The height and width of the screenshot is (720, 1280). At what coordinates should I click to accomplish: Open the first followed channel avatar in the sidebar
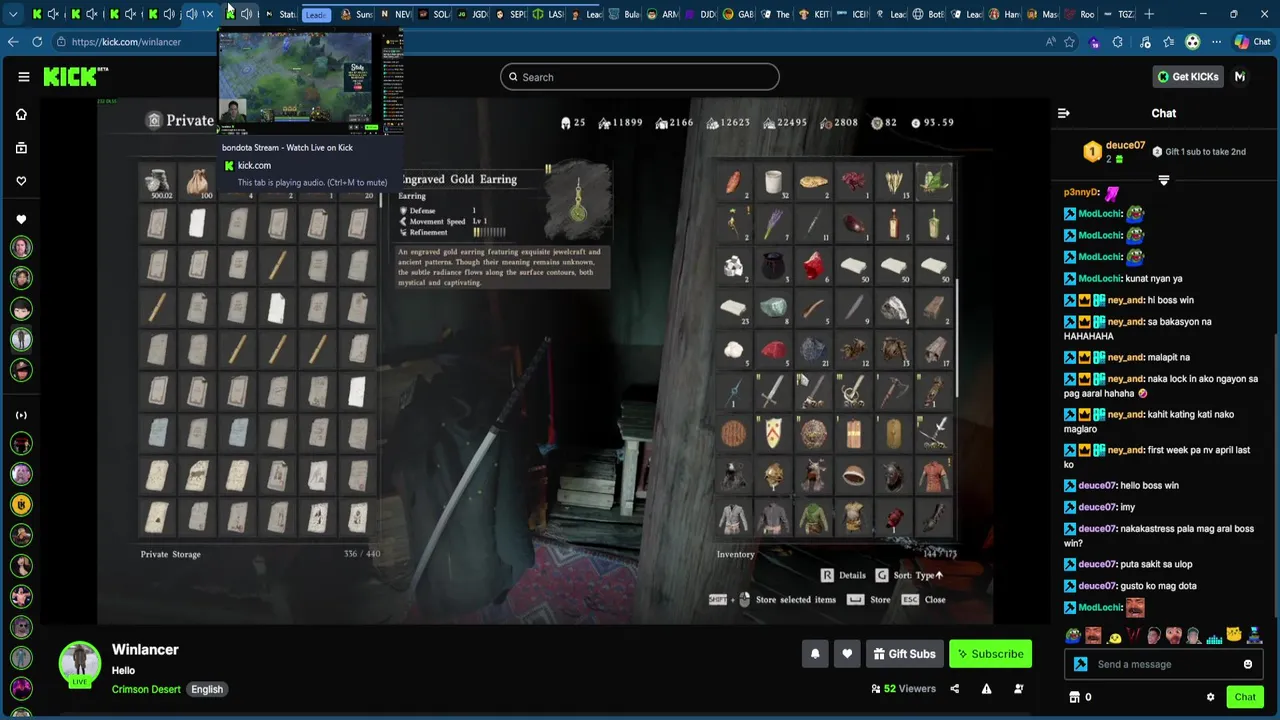[21, 247]
